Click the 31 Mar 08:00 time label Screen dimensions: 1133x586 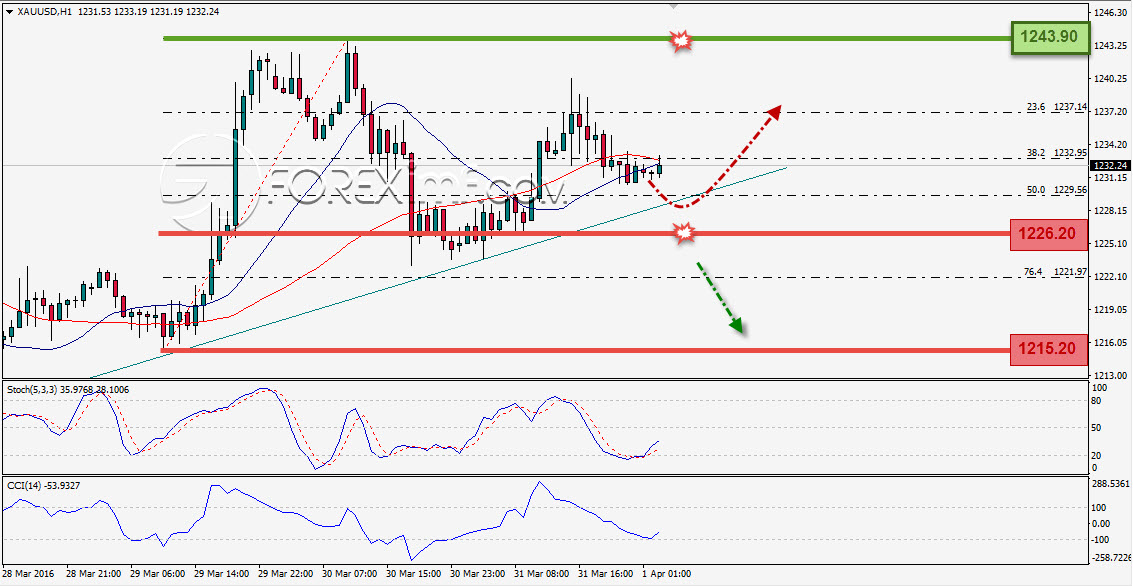pyautogui.click(x=540, y=574)
